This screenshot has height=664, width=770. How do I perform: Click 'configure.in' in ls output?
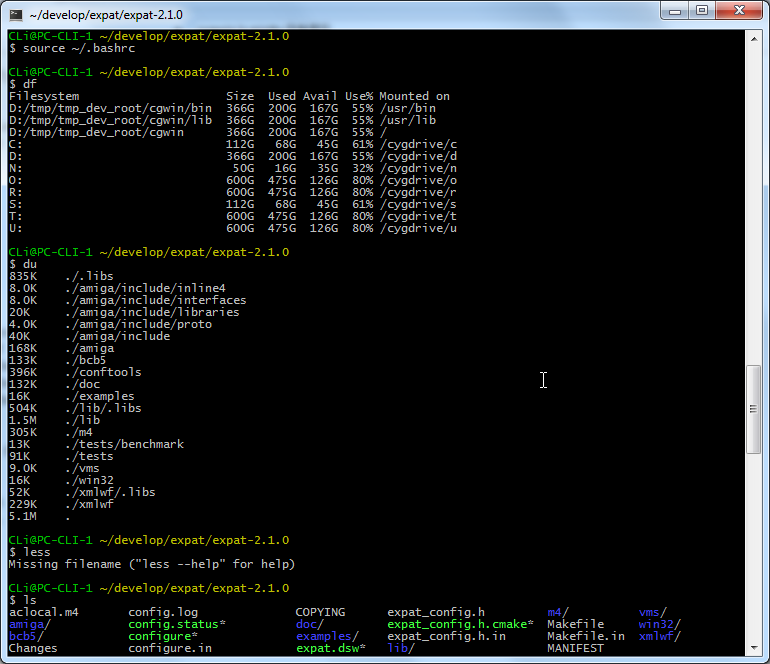point(170,648)
